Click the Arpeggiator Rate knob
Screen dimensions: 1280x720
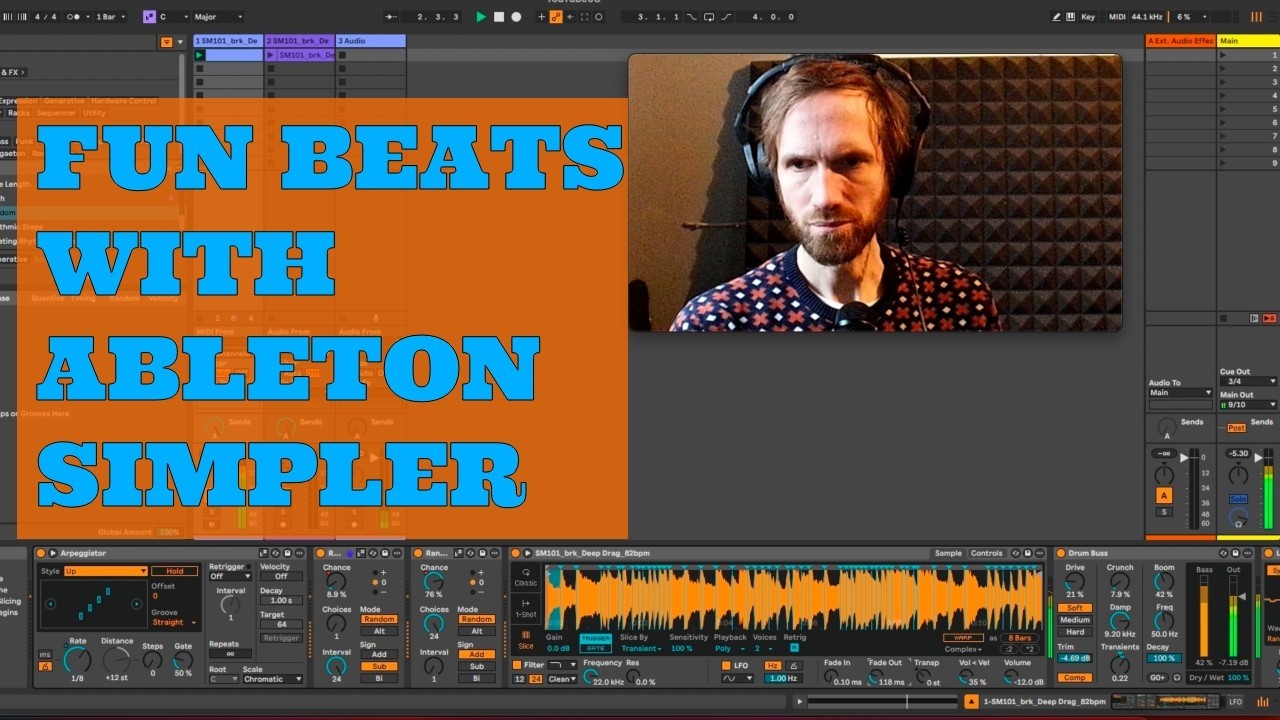(77, 660)
